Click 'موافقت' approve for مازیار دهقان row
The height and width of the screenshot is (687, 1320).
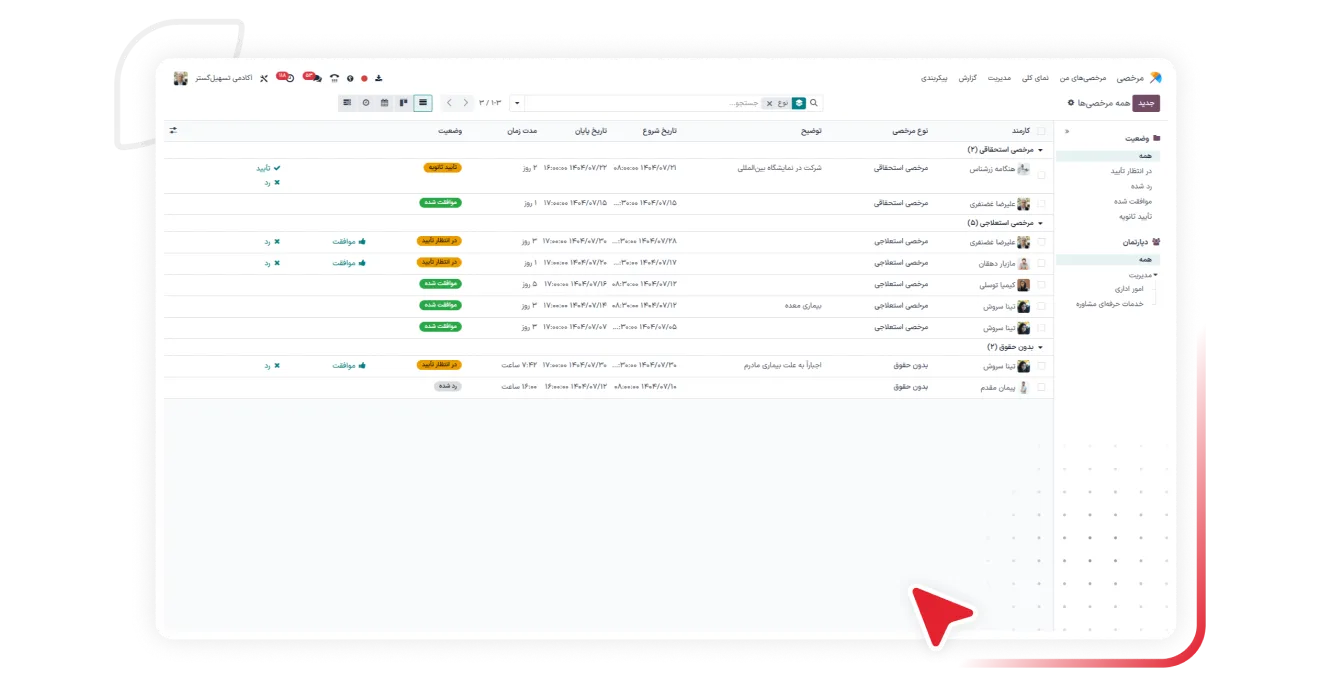(349, 263)
